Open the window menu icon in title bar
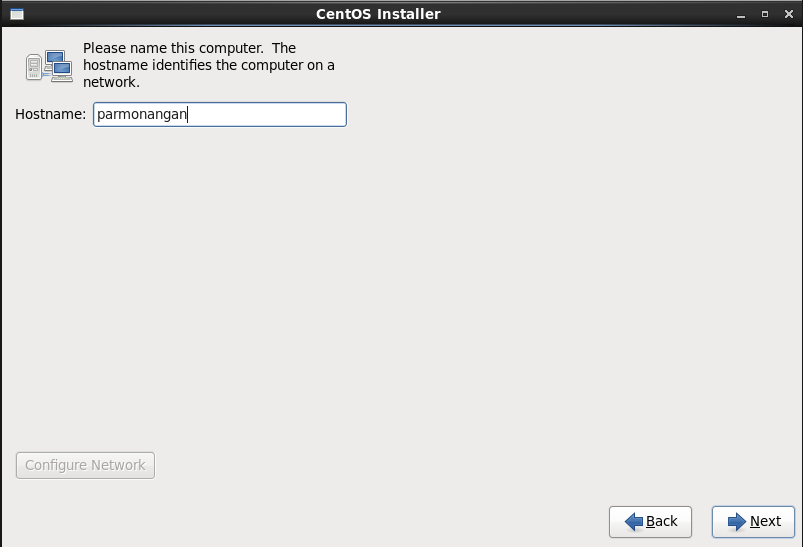Image resolution: width=803 pixels, height=547 pixels. point(16,14)
